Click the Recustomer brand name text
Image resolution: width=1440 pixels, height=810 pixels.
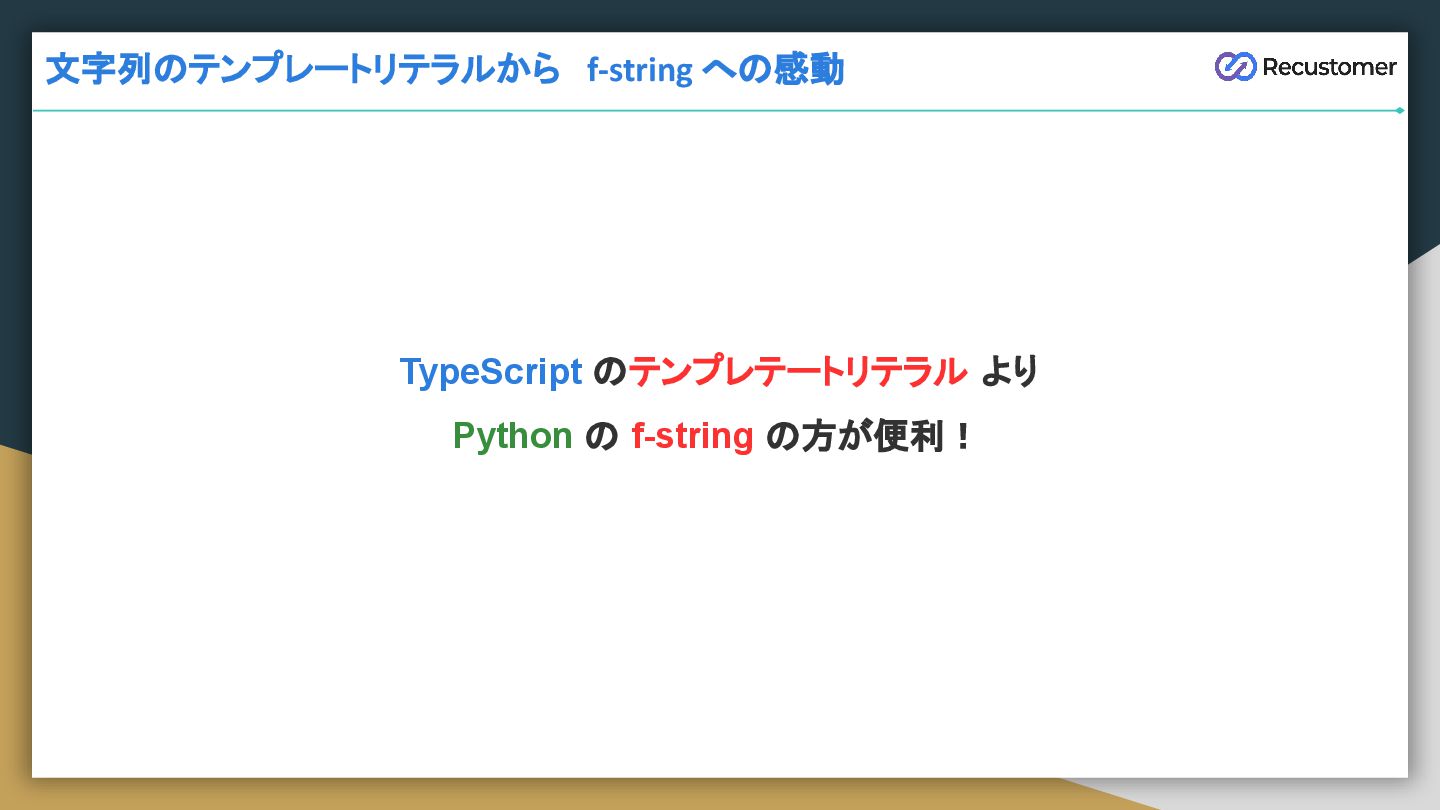pyautogui.click(x=1329, y=67)
